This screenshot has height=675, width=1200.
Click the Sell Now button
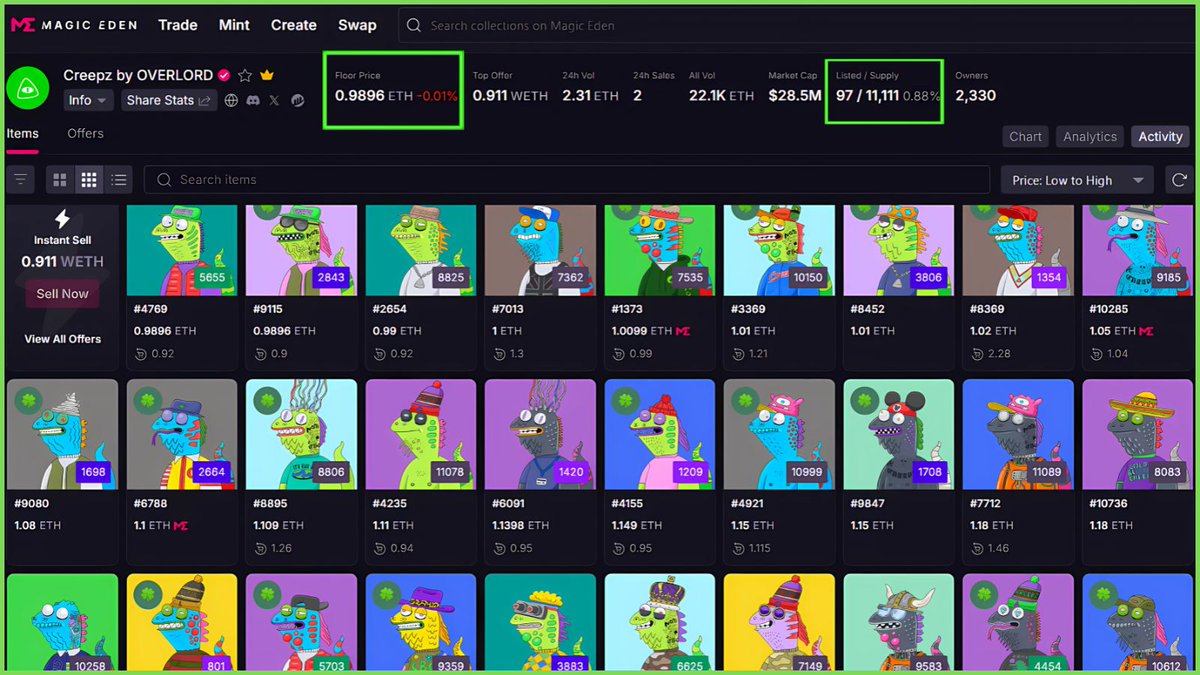tap(62, 294)
